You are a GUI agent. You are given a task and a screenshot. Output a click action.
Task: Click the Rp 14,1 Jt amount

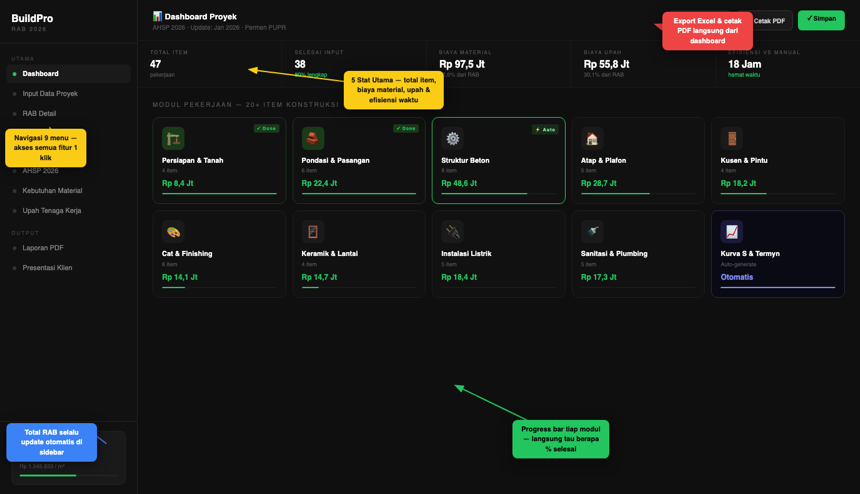[x=180, y=277]
